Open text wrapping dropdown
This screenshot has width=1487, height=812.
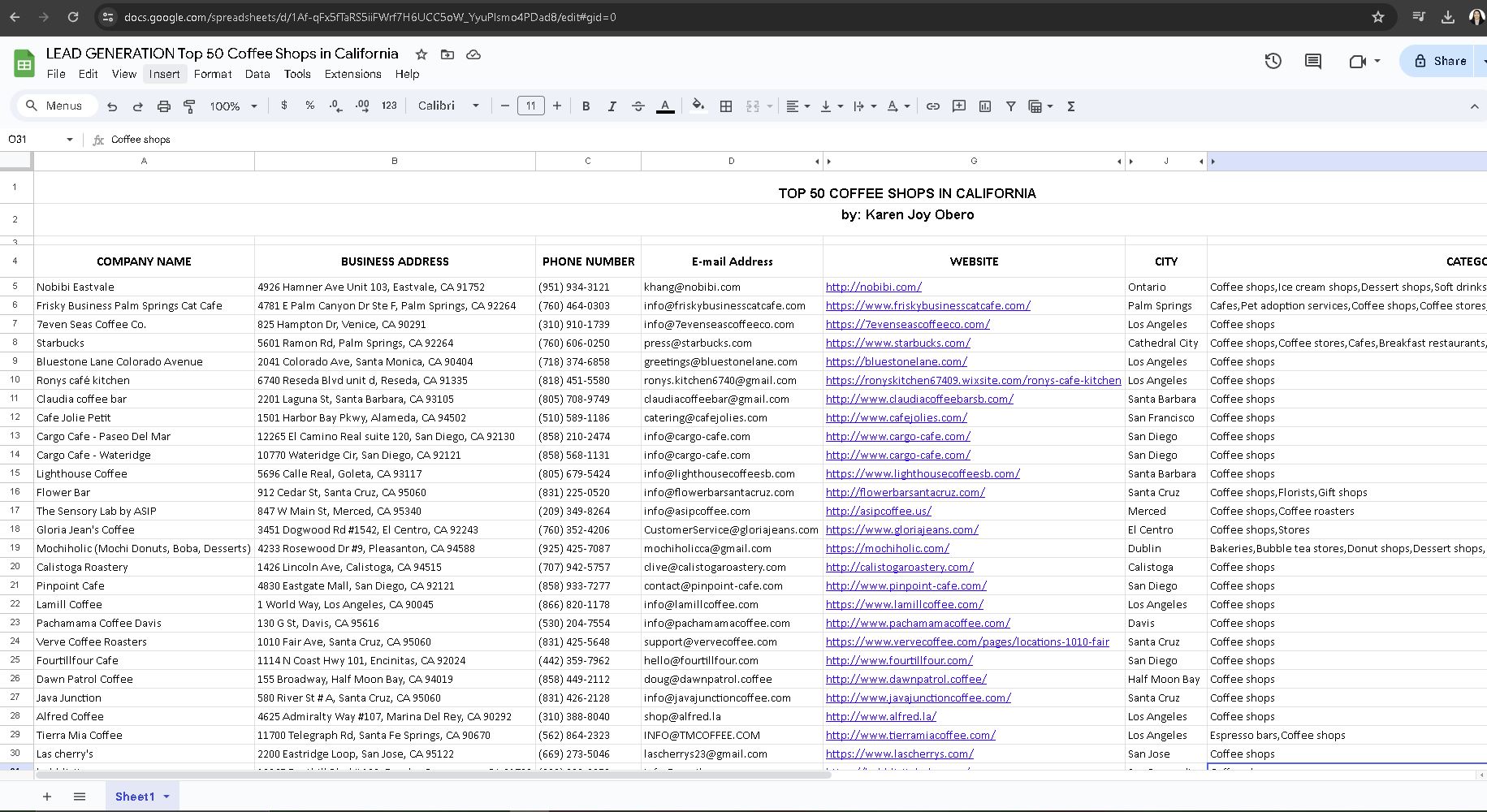click(x=865, y=106)
